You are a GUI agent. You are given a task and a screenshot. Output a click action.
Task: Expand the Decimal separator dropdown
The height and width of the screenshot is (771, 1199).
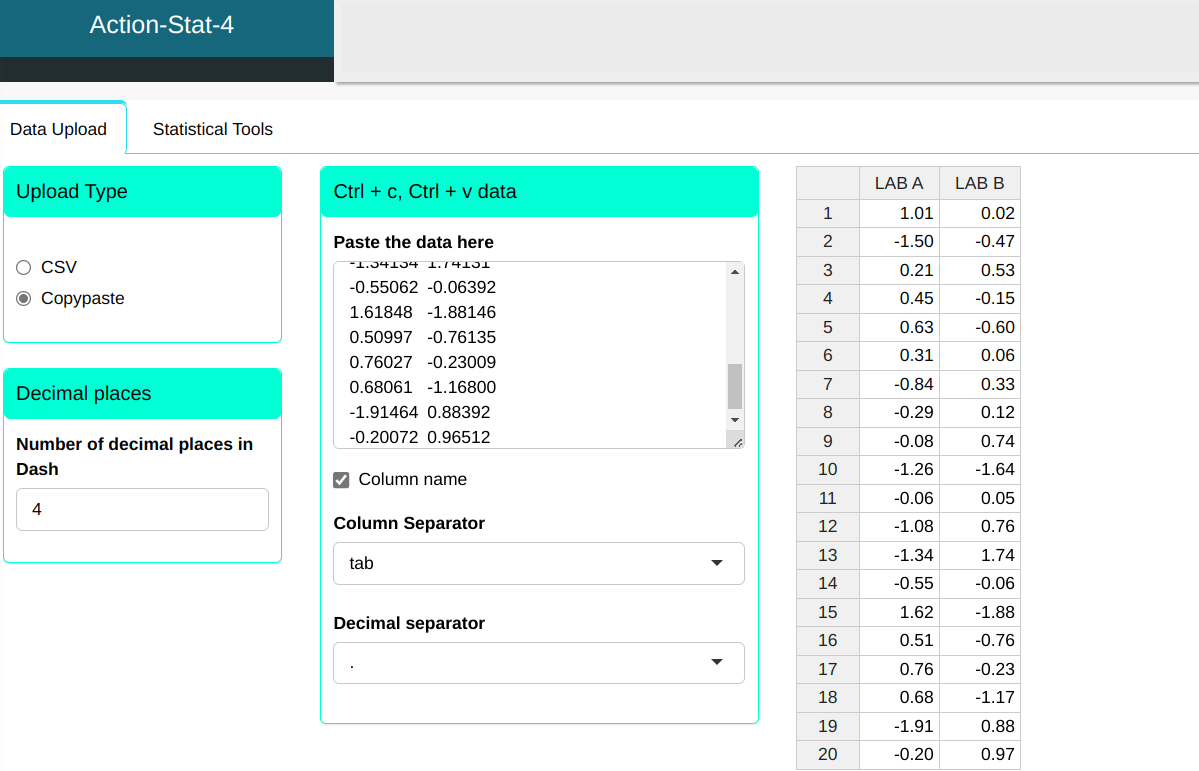[538, 663]
